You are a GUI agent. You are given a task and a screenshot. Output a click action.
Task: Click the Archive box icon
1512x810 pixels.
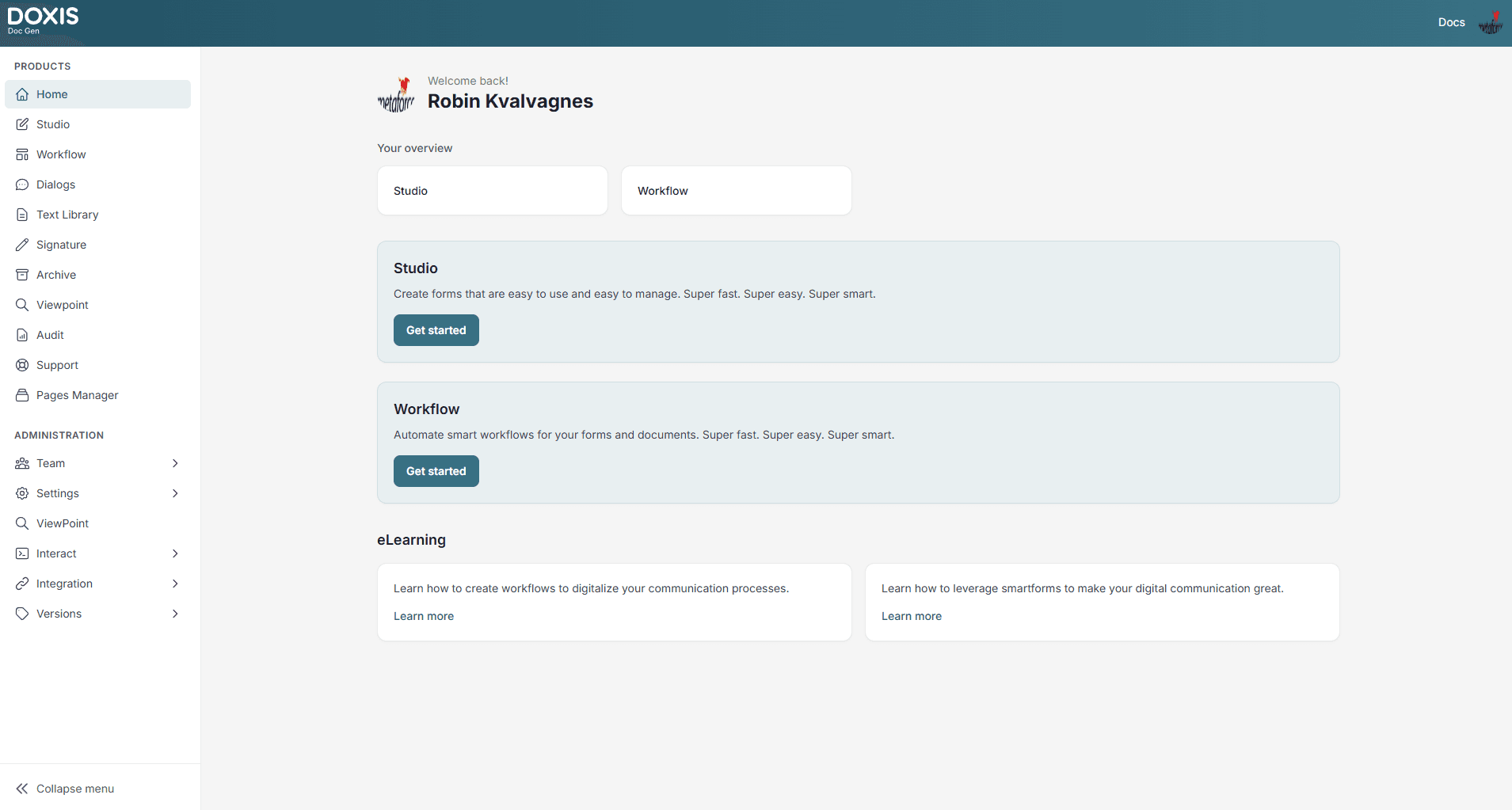(22, 275)
